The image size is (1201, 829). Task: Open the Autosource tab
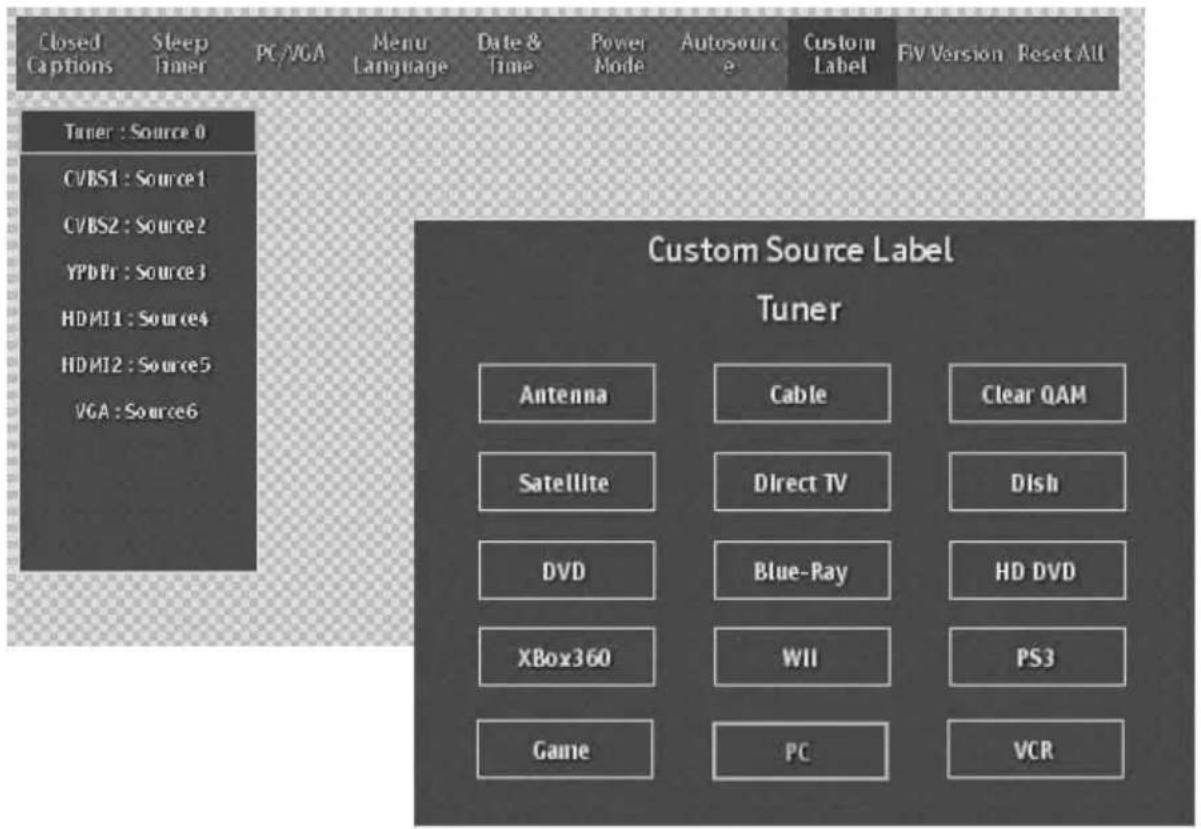point(730,54)
